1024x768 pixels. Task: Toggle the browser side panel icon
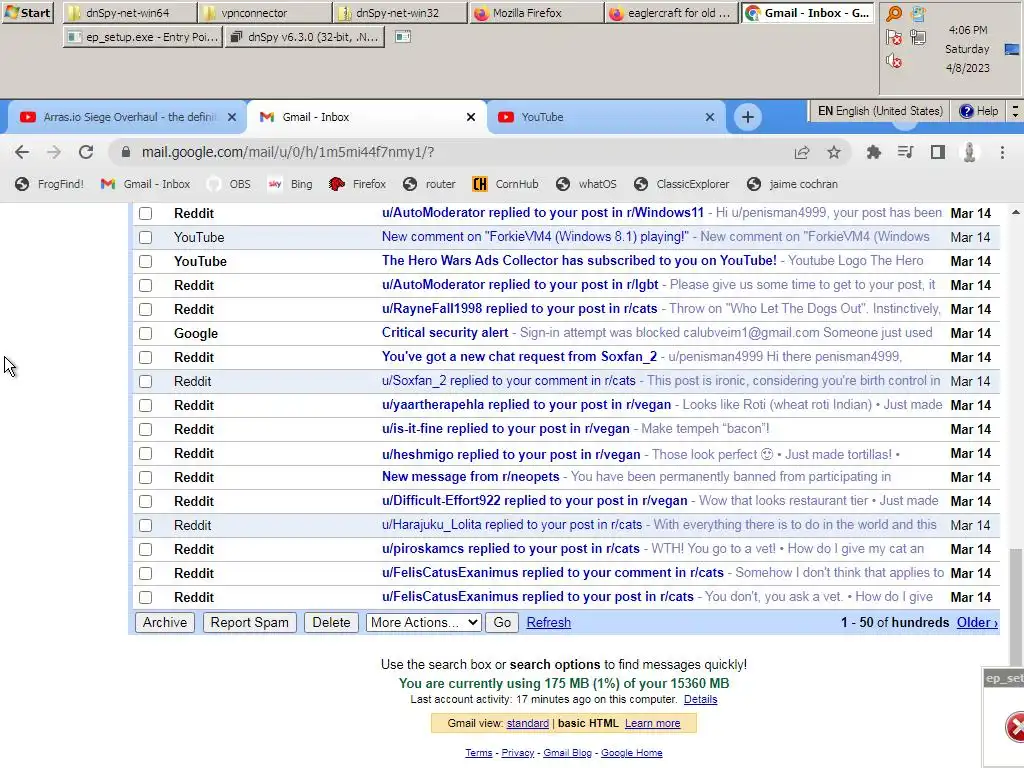click(x=938, y=152)
